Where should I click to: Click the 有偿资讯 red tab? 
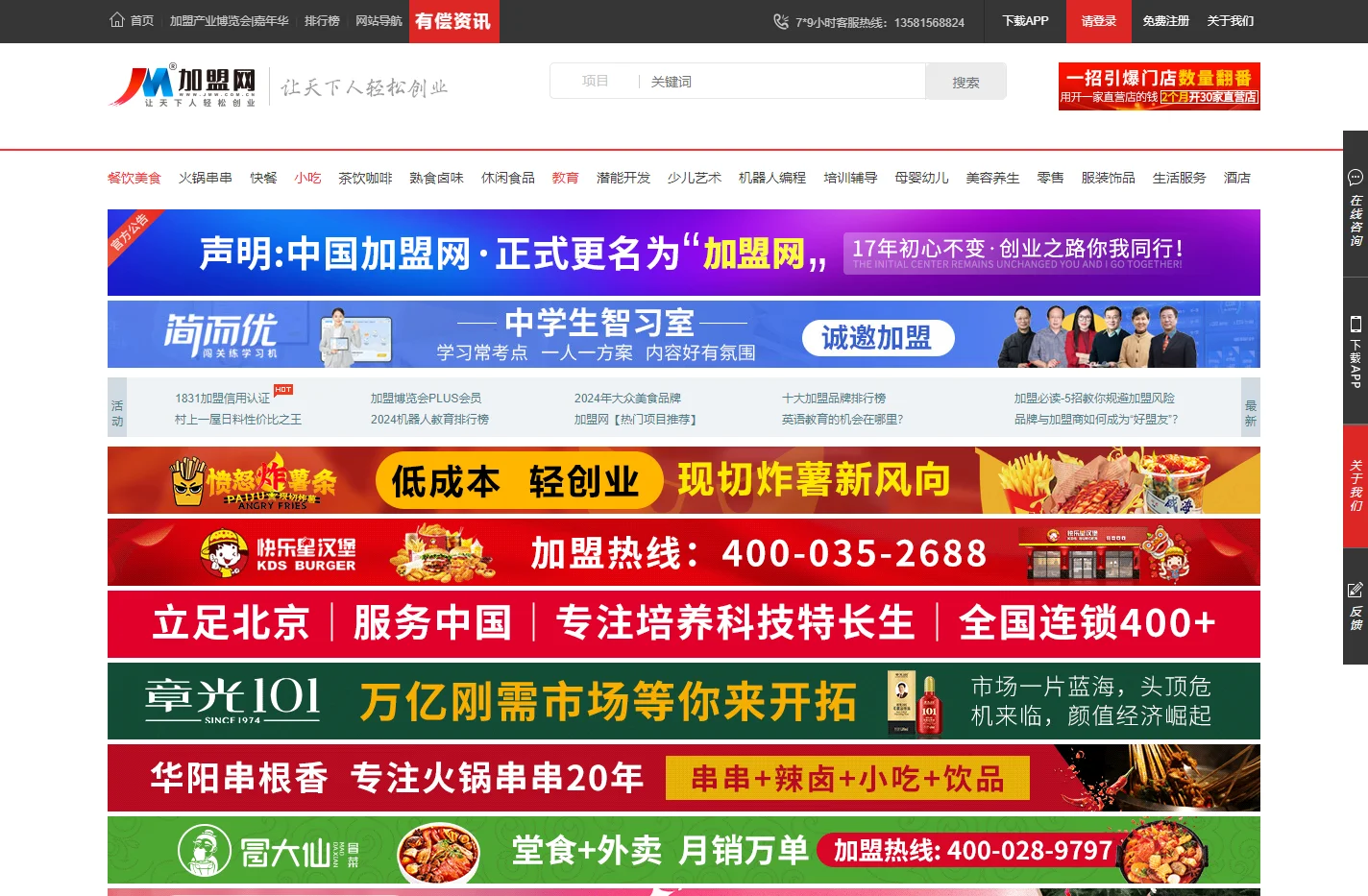(453, 21)
